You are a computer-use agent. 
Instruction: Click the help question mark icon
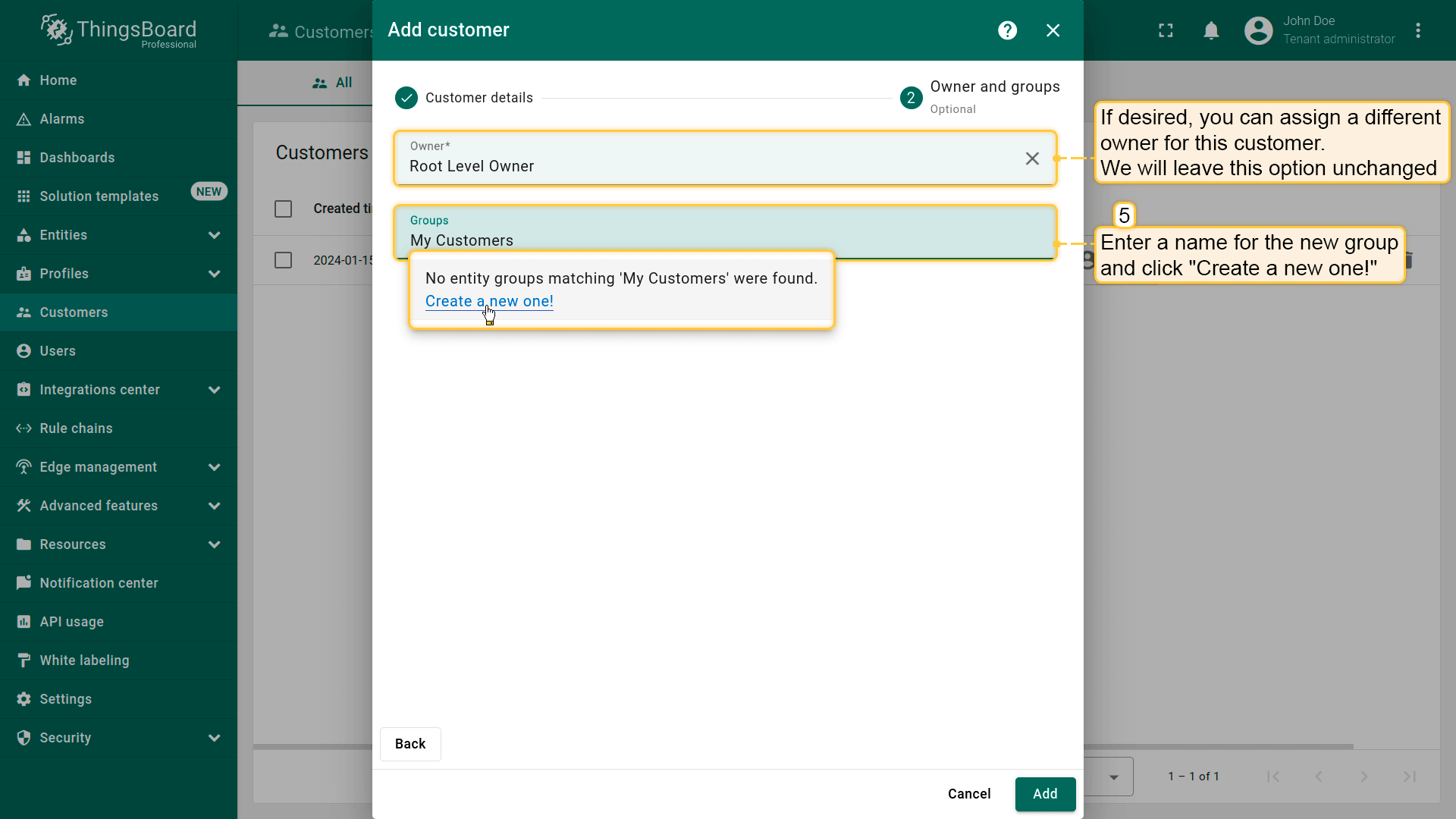click(1007, 30)
